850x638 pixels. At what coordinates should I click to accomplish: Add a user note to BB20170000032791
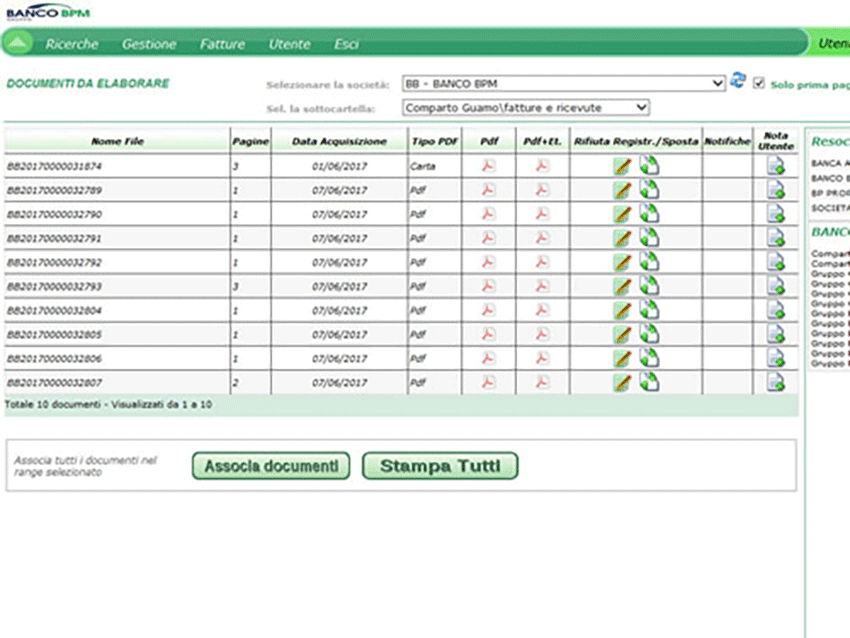coord(775,237)
